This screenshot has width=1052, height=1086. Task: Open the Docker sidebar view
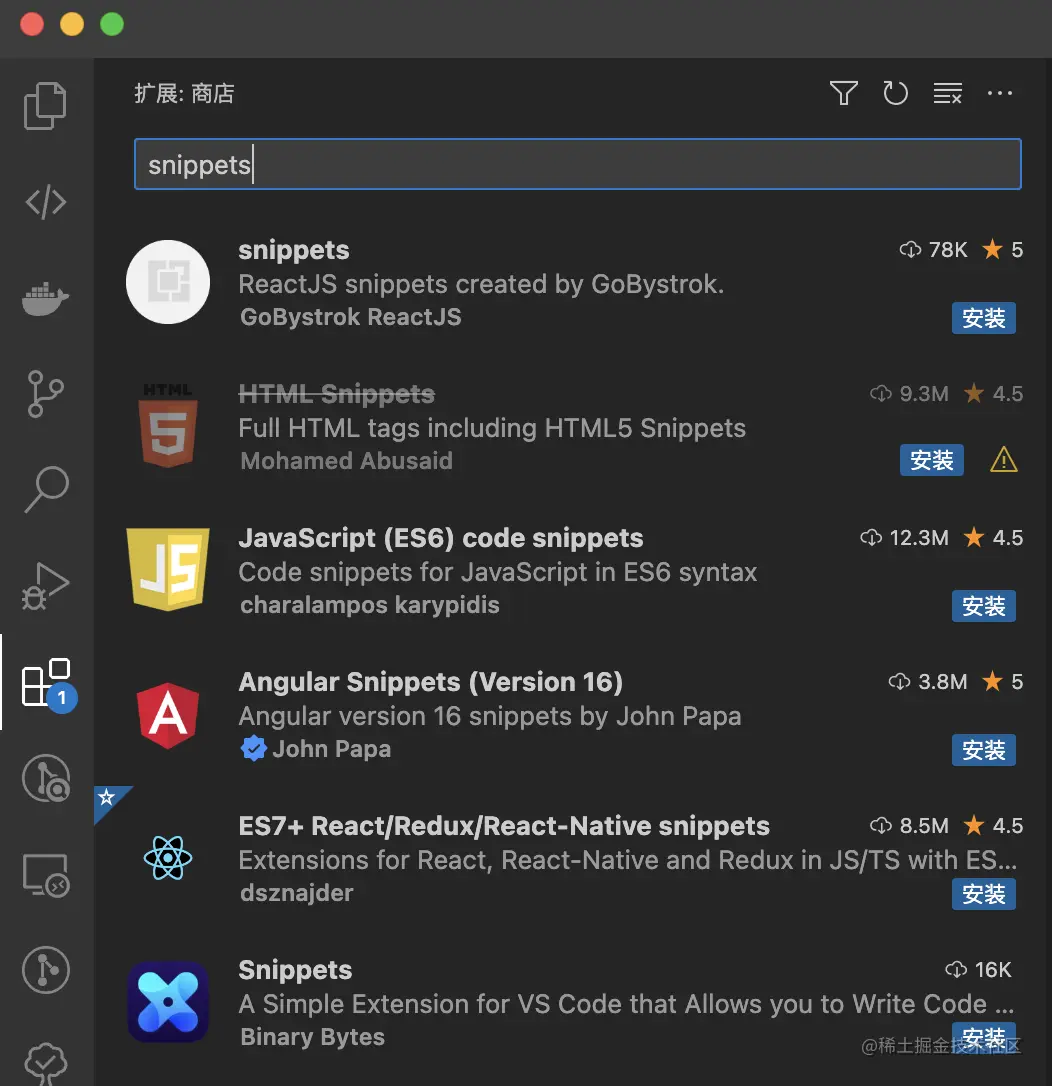pyautogui.click(x=46, y=299)
